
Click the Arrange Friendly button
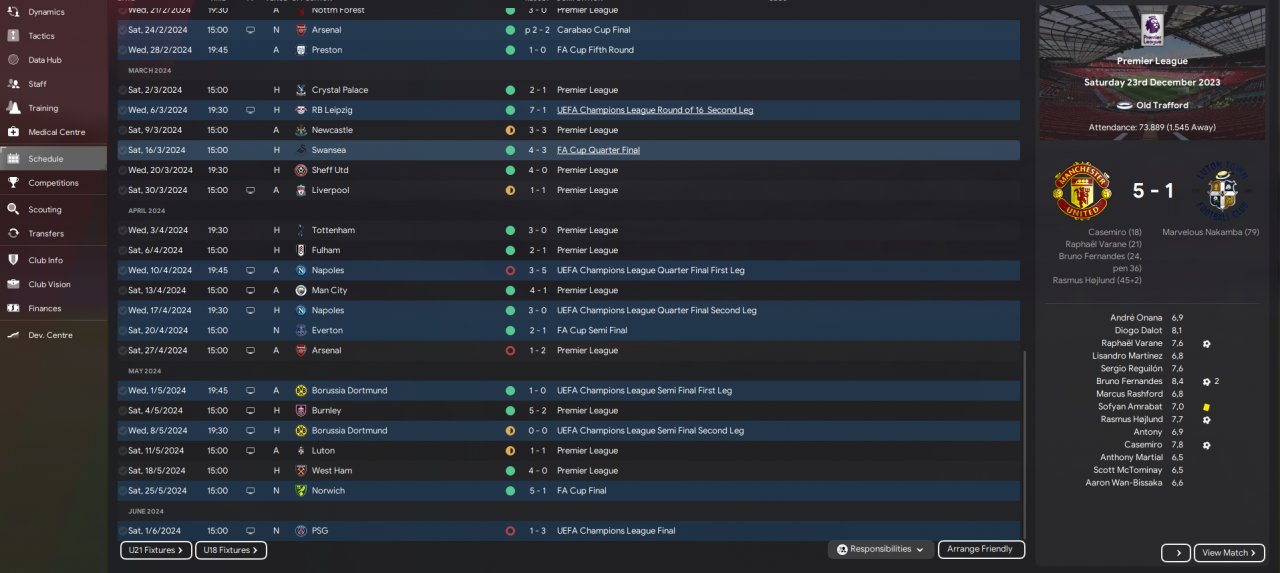(979, 549)
